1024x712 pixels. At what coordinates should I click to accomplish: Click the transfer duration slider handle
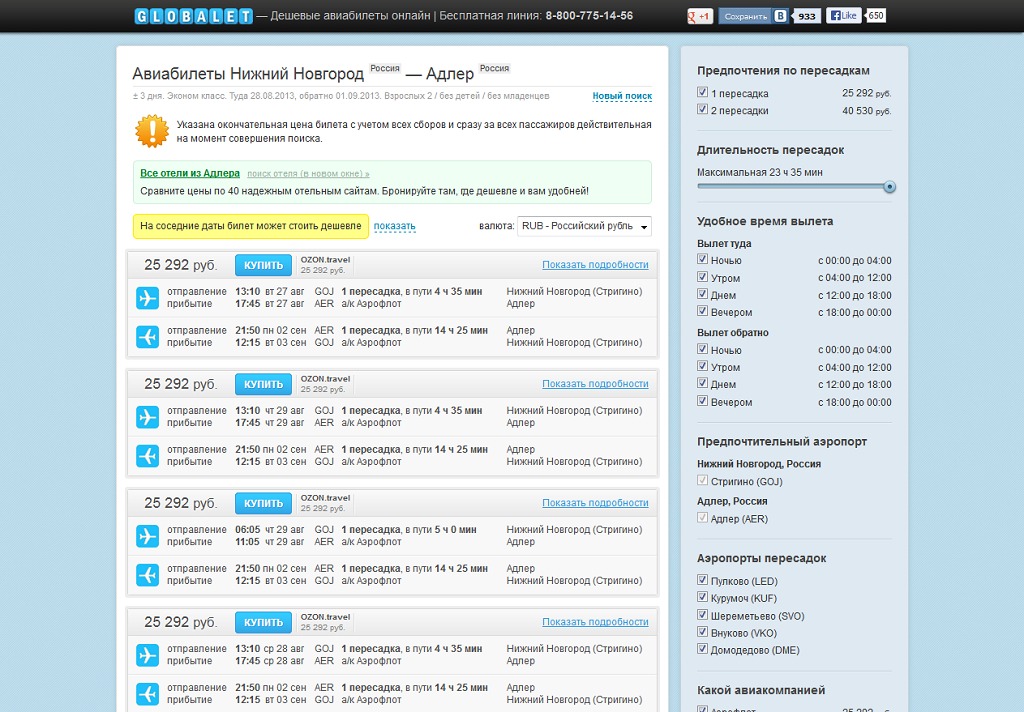889,187
